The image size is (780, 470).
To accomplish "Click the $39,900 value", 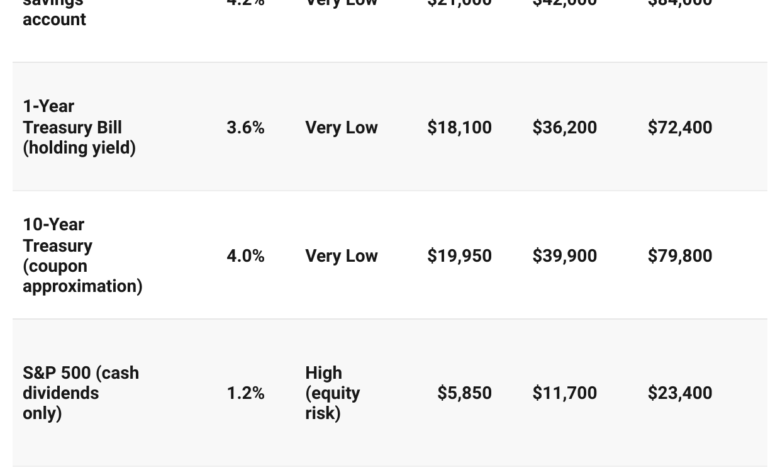I will point(564,255).
